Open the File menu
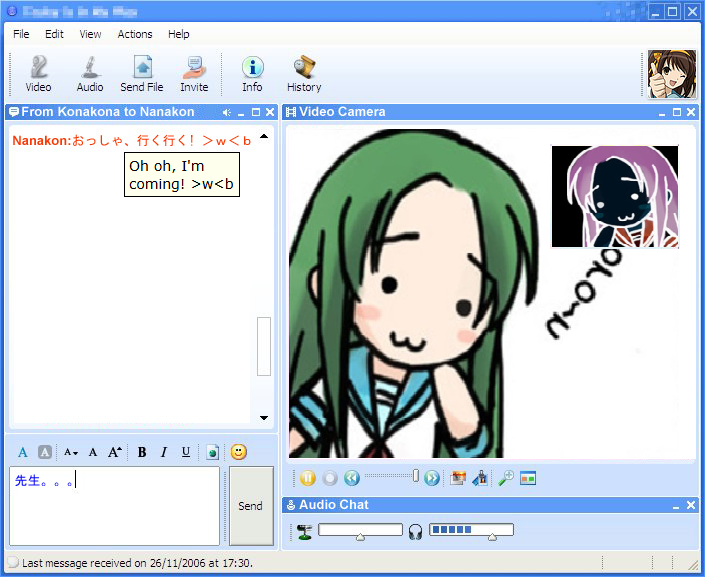This screenshot has height=577, width=705. click(21, 34)
